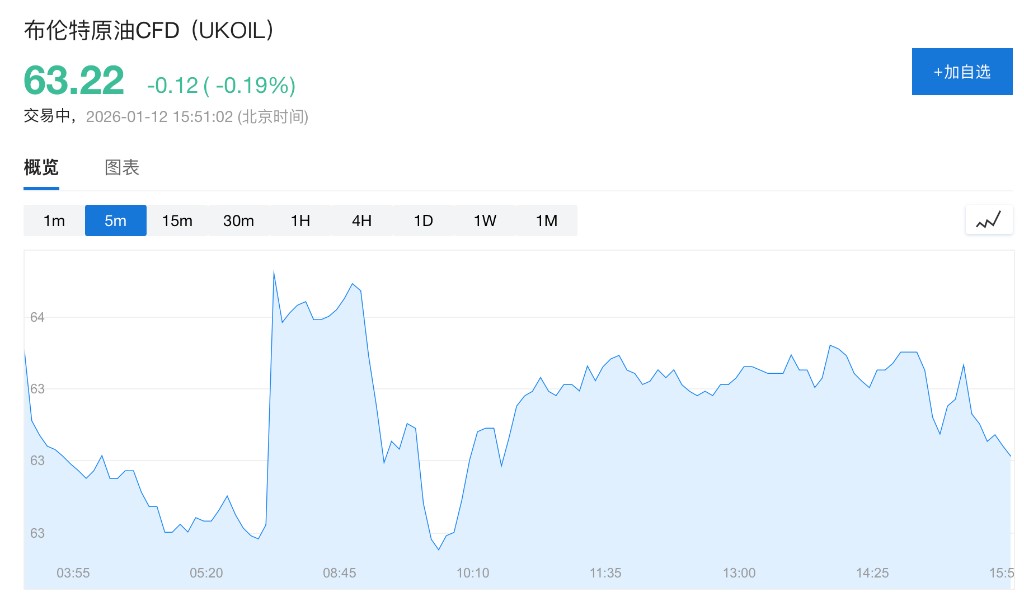Pick the 4H timeframe
The image size is (1024, 604).
click(362, 220)
